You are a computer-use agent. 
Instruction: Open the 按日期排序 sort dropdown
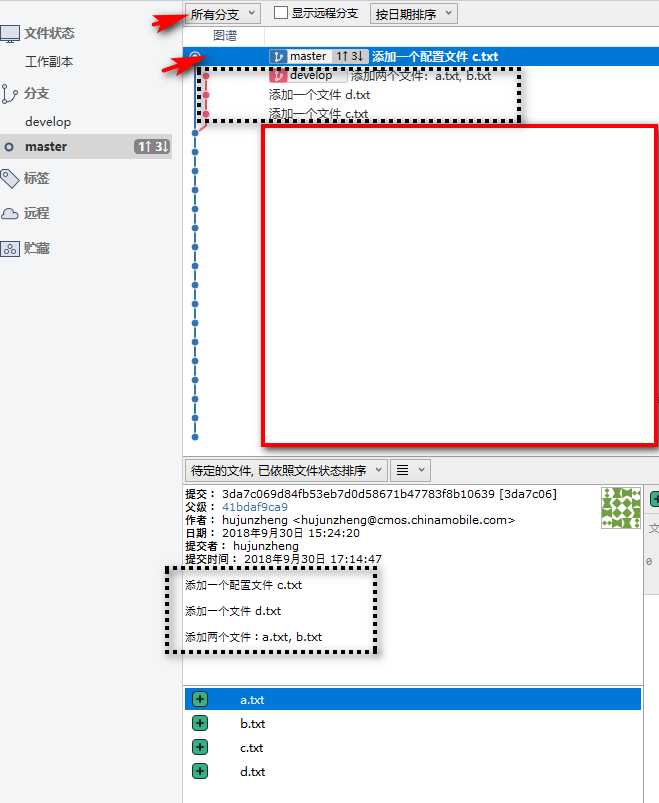click(414, 14)
